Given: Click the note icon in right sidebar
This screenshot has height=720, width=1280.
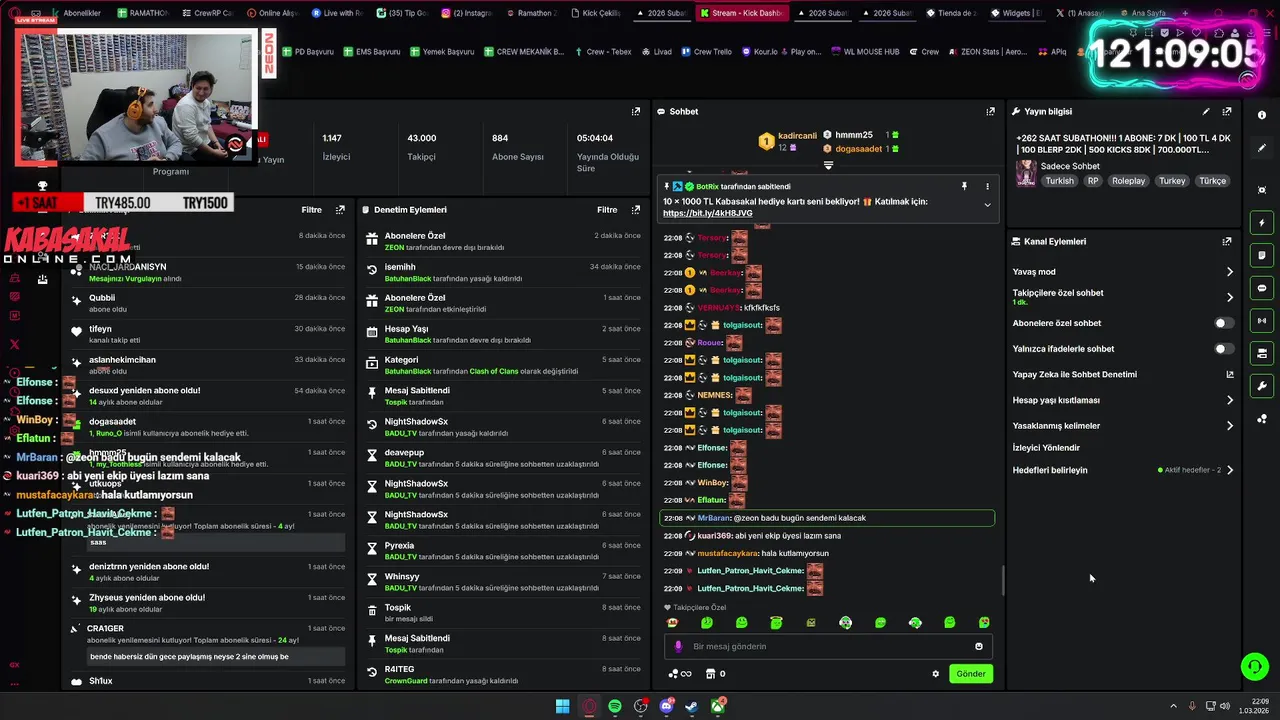Looking at the screenshot, I should coord(1262,256).
